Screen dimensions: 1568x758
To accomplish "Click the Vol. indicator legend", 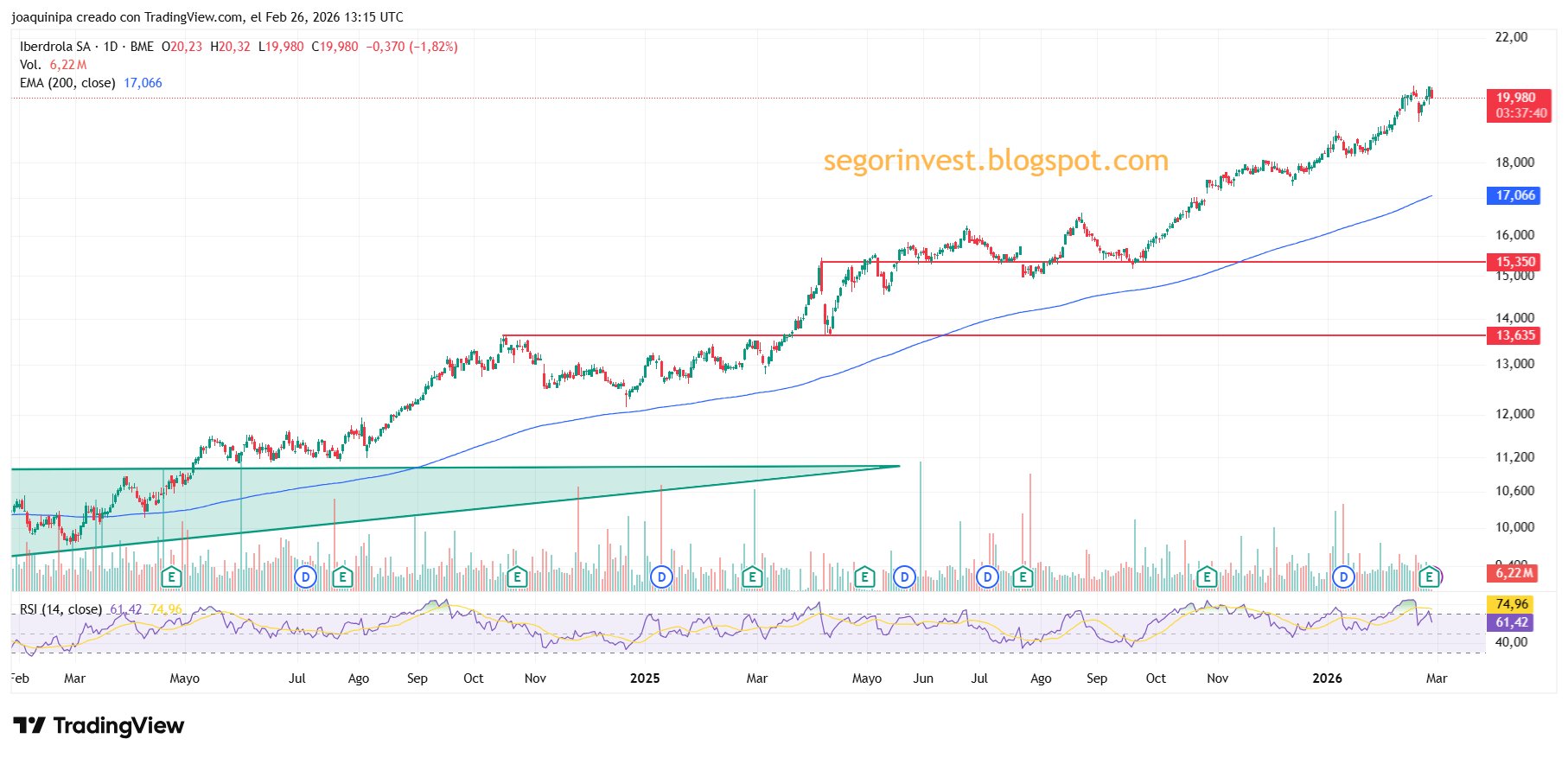I will 30,65.
